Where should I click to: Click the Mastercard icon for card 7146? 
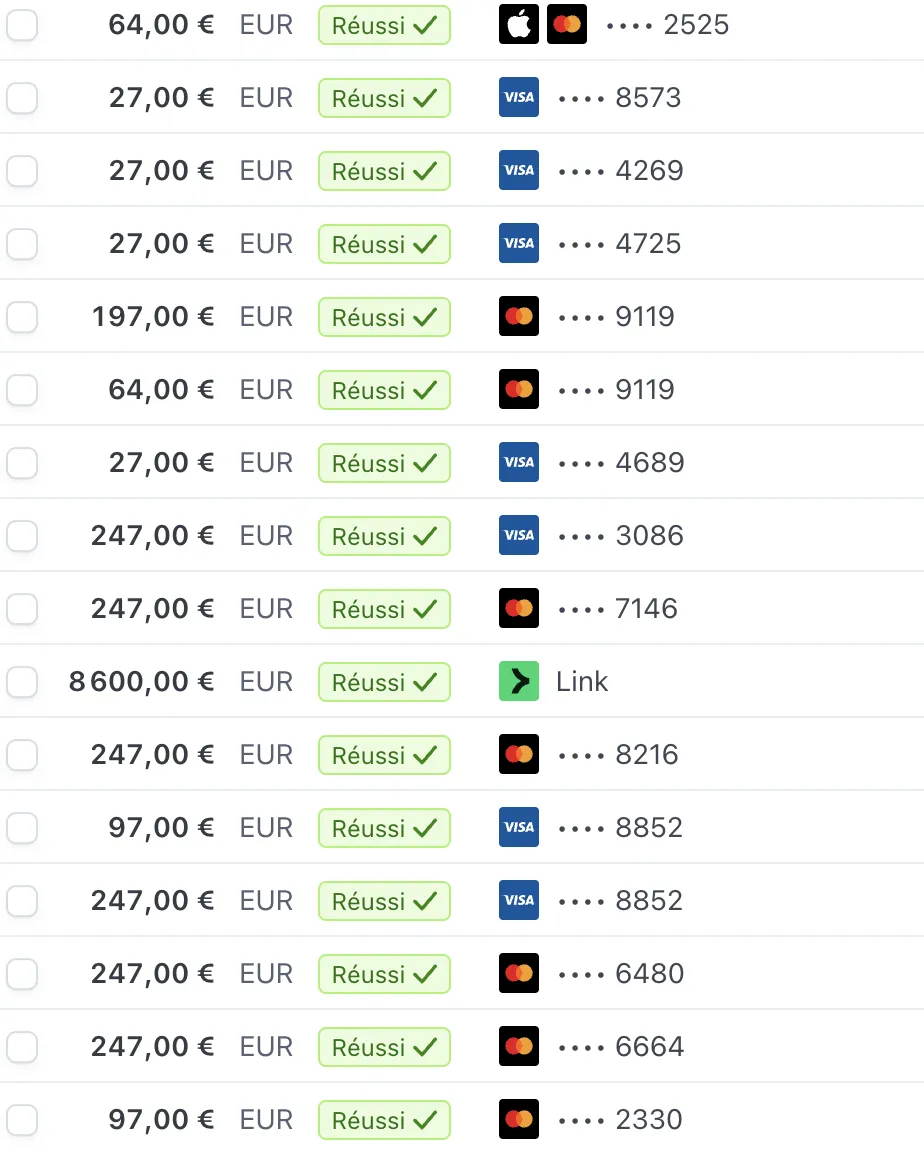[519, 608]
